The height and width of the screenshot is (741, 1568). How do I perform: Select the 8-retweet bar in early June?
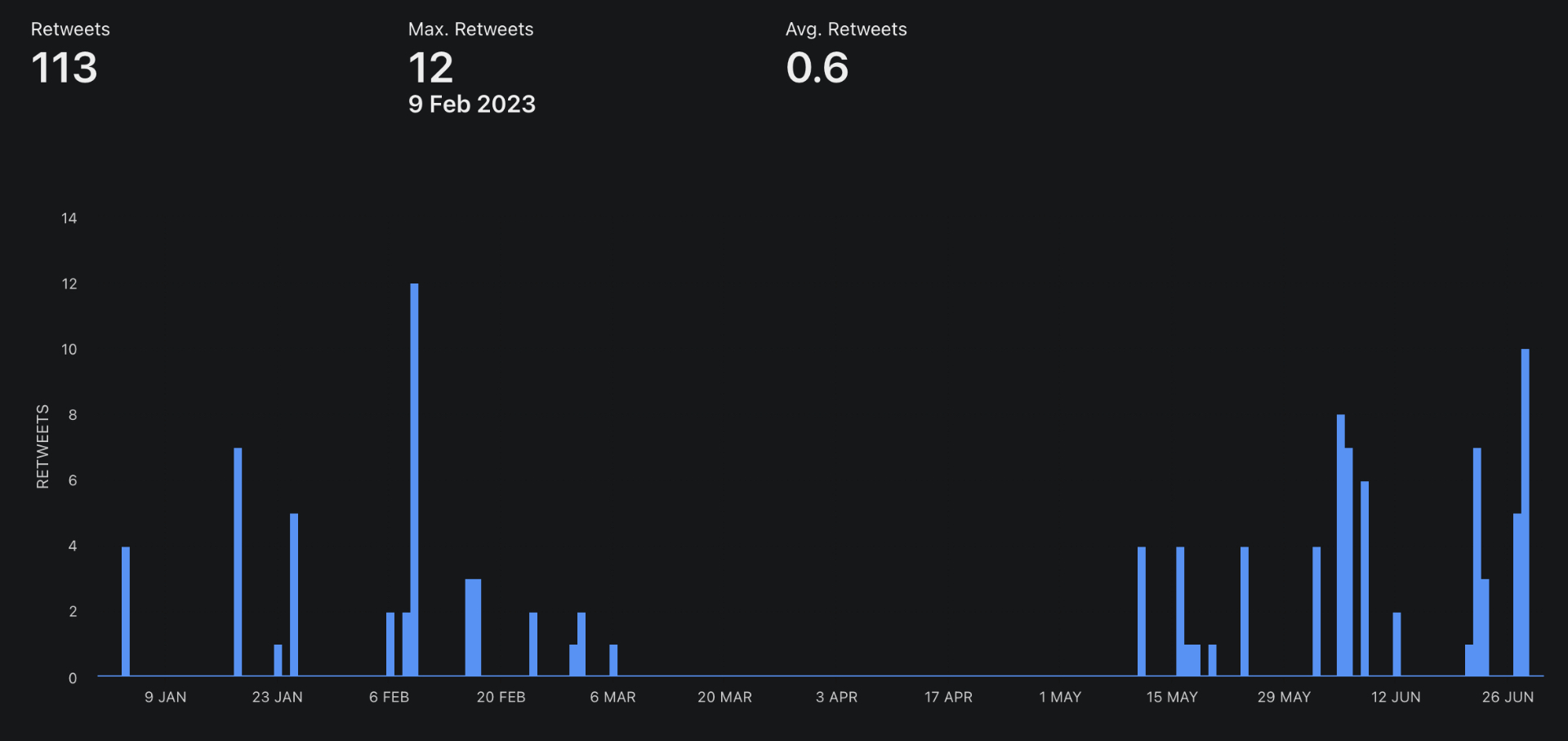click(x=1341, y=545)
